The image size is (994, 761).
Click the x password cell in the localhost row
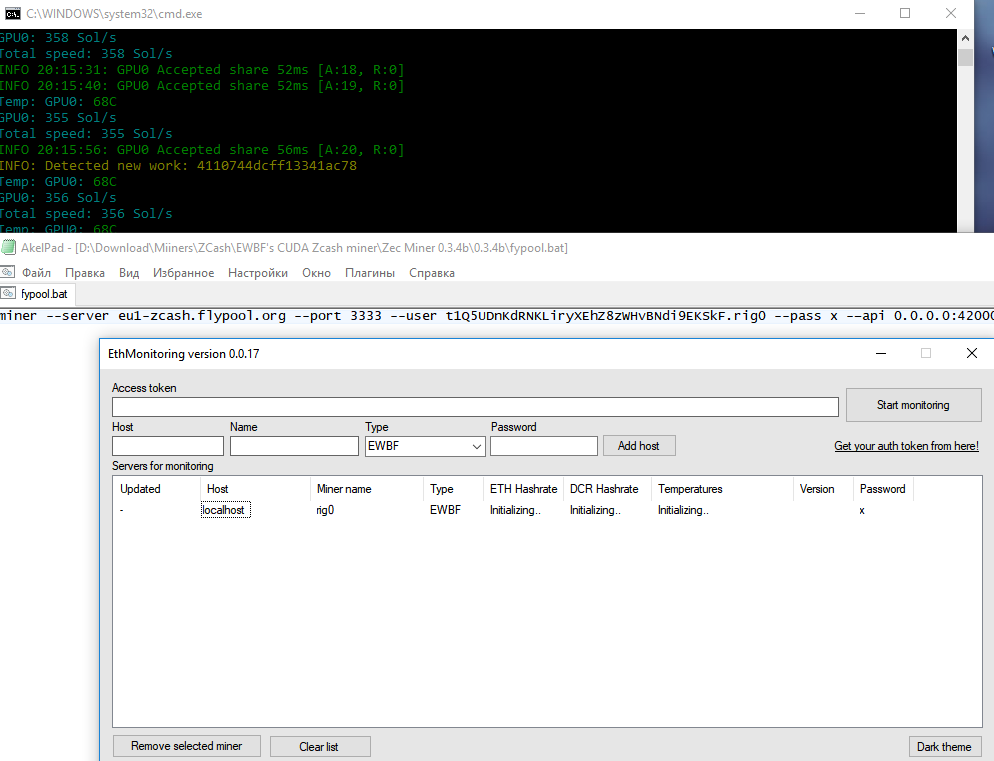tap(862, 511)
